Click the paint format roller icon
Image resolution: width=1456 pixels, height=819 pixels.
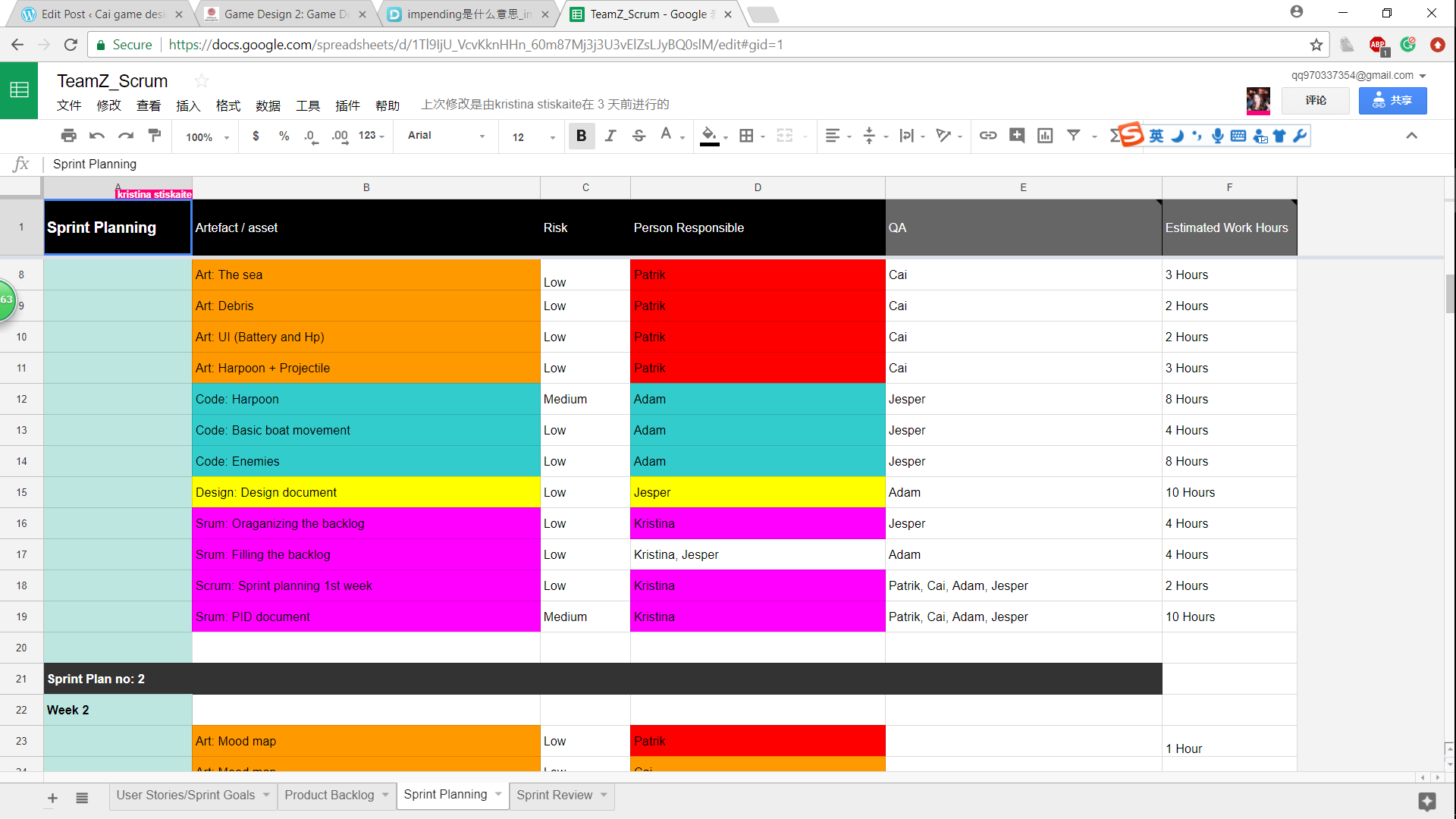click(155, 136)
